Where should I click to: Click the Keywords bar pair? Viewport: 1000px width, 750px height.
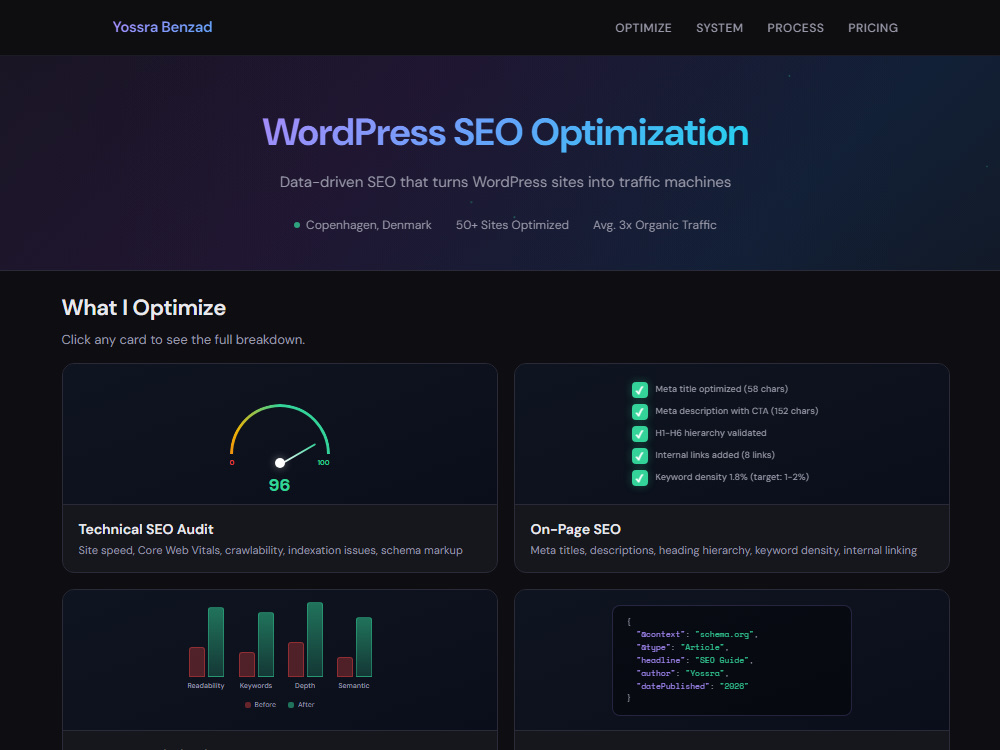(256, 644)
